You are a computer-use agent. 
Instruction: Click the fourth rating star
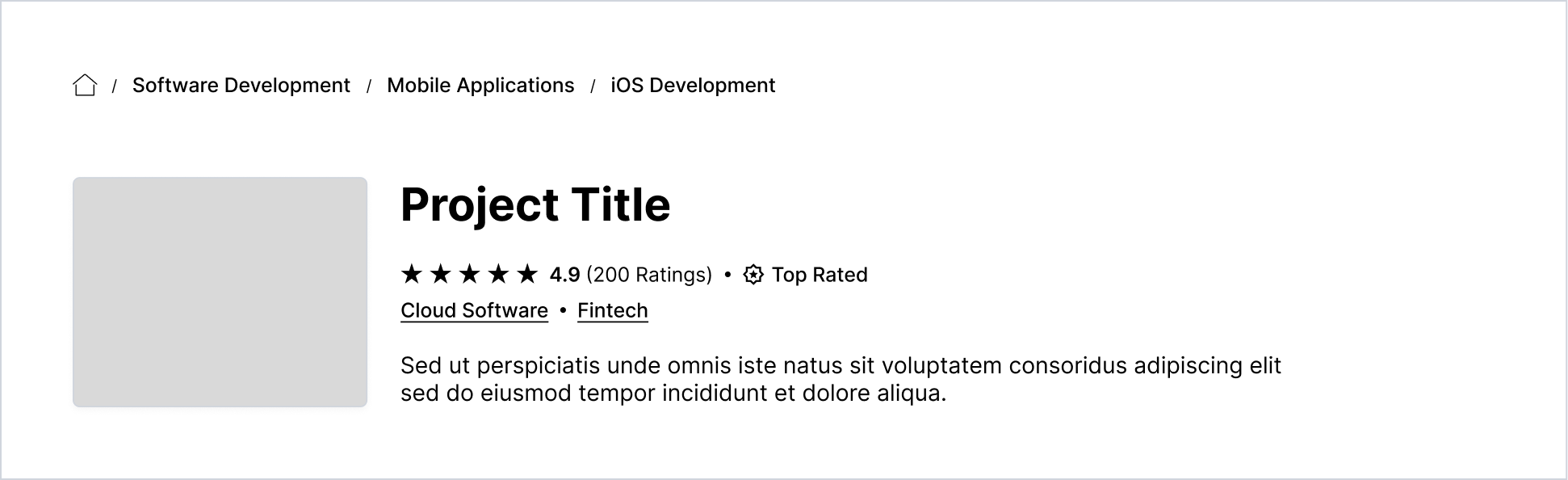pyautogui.click(x=499, y=274)
